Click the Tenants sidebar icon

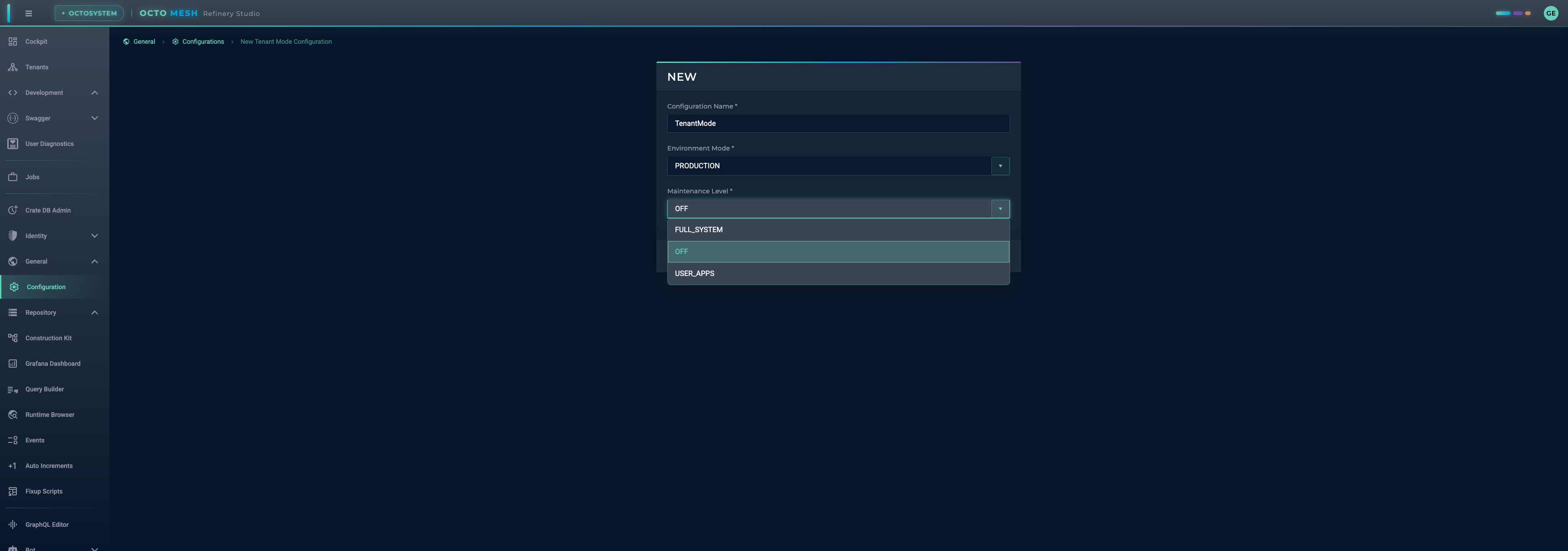pyautogui.click(x=13, y=67)
